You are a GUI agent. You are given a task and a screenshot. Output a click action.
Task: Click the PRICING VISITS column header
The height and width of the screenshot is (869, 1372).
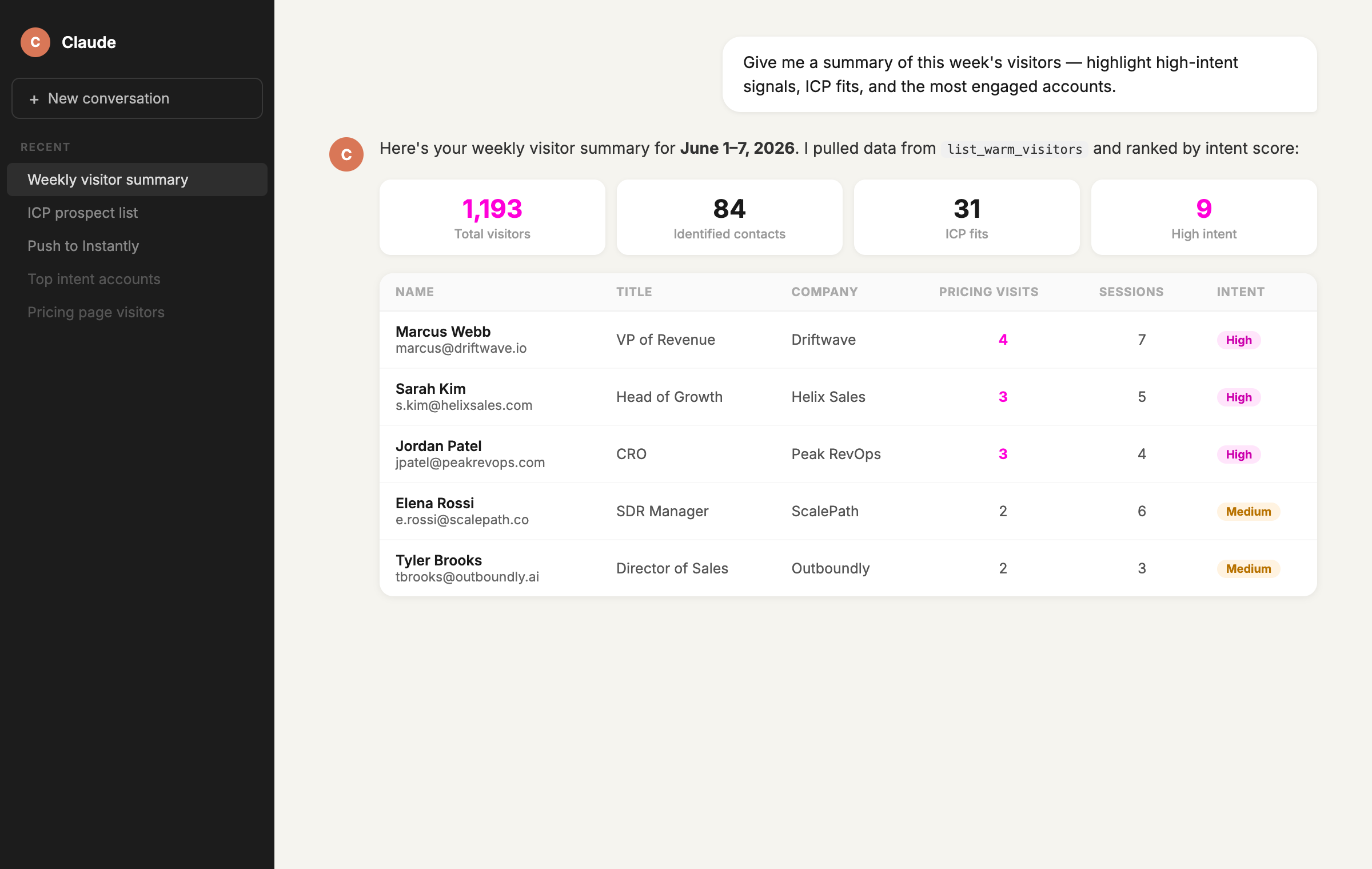coord(988,292)
